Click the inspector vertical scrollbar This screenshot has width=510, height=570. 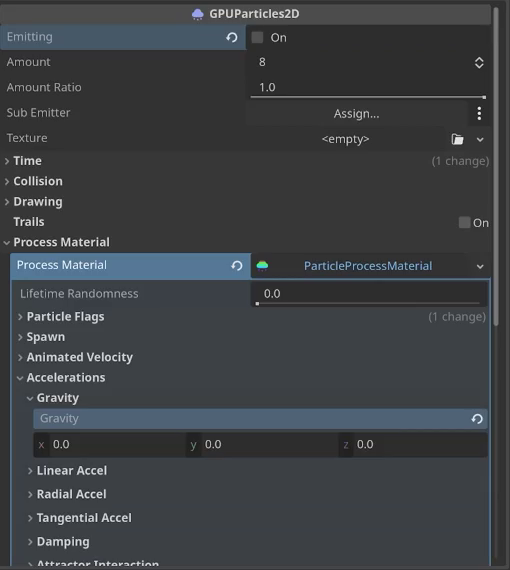point(496,166)
